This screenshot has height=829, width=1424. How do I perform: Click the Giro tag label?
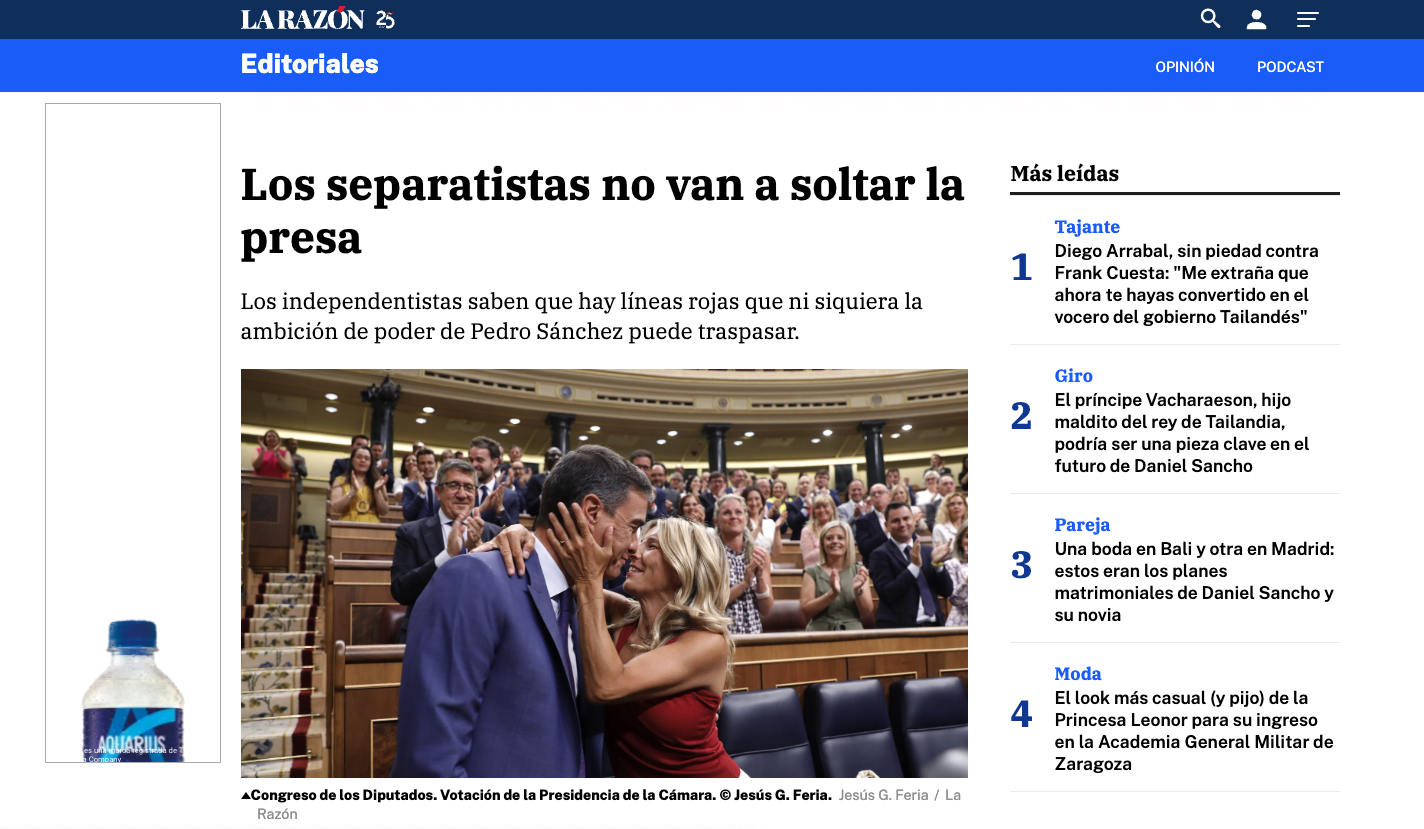coord(1074,376)
